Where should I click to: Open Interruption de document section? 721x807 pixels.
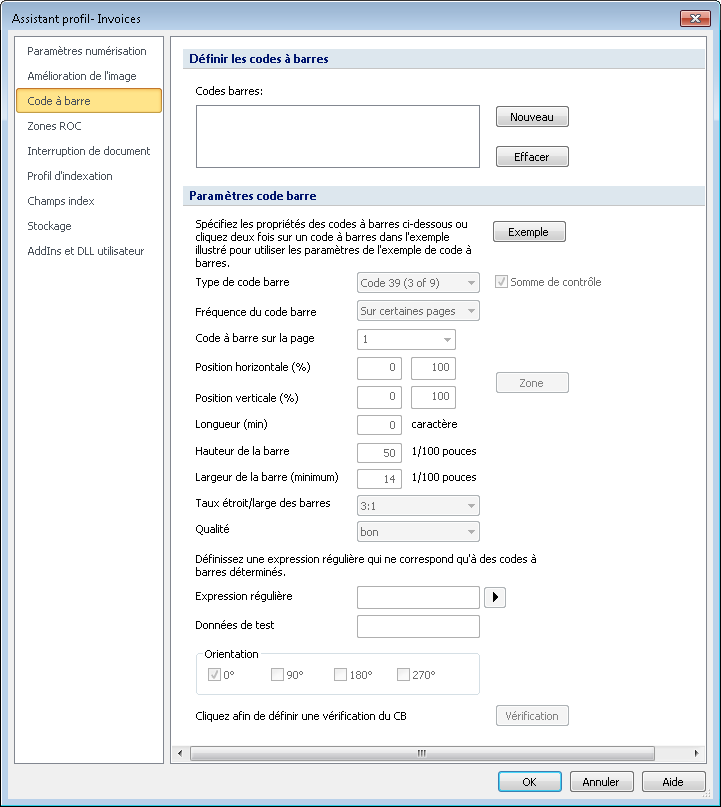[x=89, y=151]
